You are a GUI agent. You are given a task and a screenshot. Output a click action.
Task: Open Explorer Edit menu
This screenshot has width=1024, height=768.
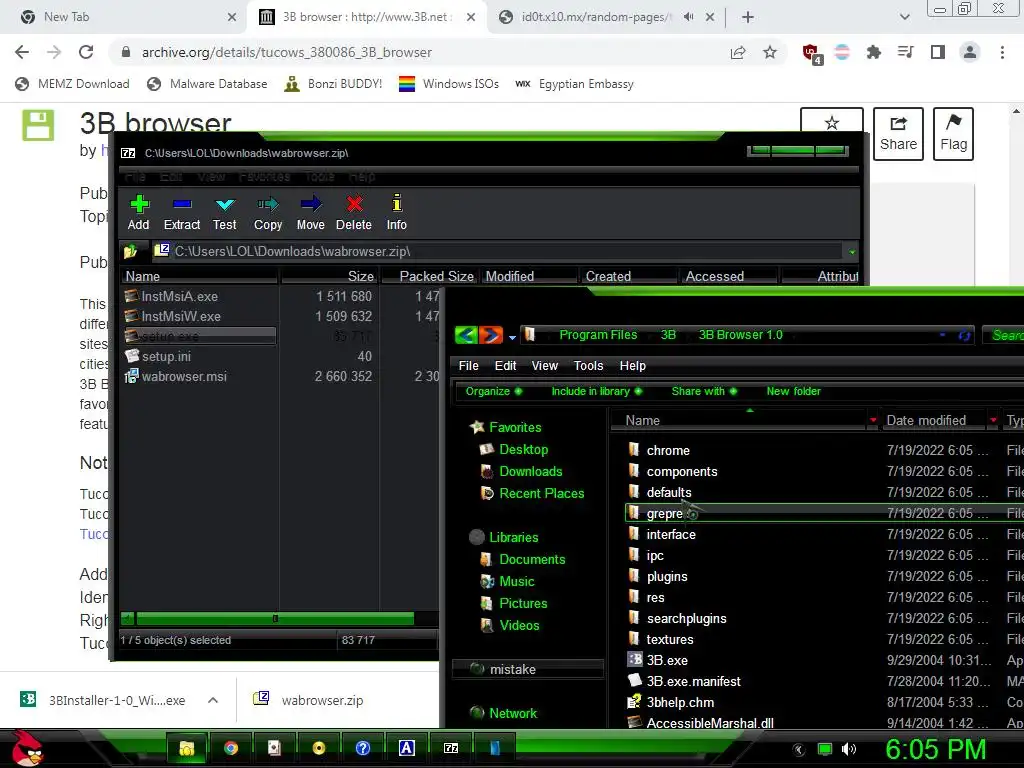(x=505, y=366)
